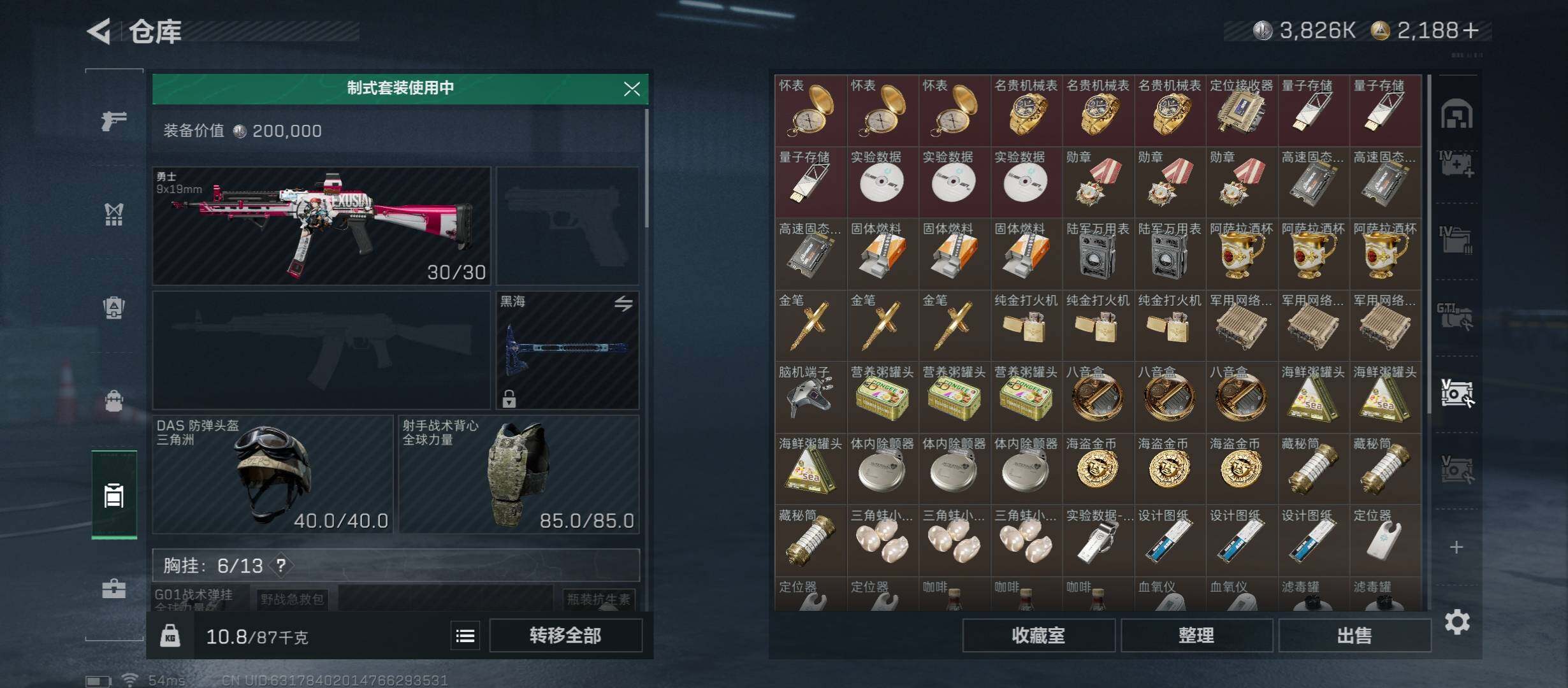This screenshot has width=1568, height=688.
Task: Click the 出售 sell button
Action: click(x=1354, y=635)
